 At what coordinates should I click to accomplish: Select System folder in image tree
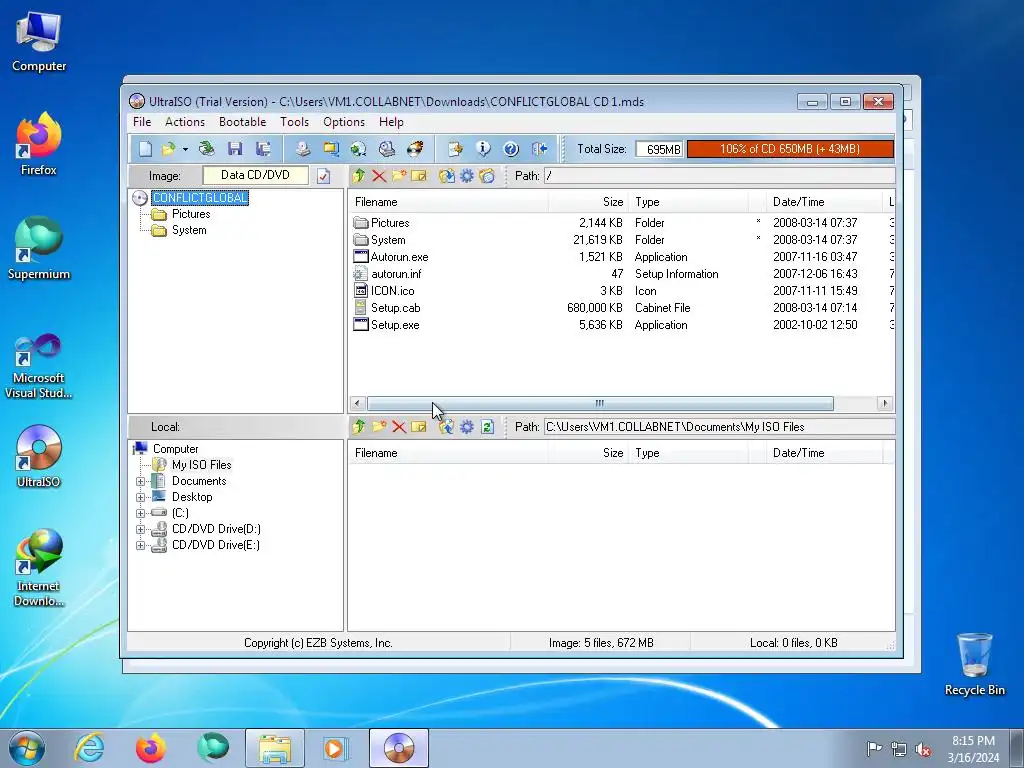pos(189,230)
